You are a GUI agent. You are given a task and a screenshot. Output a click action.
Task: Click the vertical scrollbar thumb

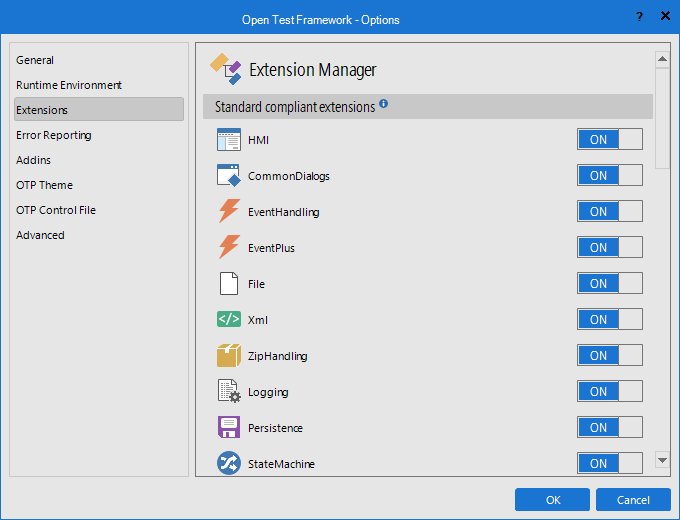coord(662,118)
